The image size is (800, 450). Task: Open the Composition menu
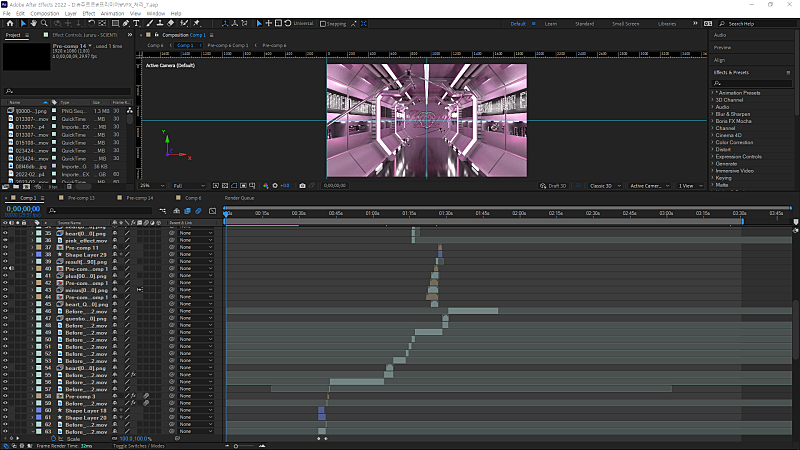tap(44, 13)
